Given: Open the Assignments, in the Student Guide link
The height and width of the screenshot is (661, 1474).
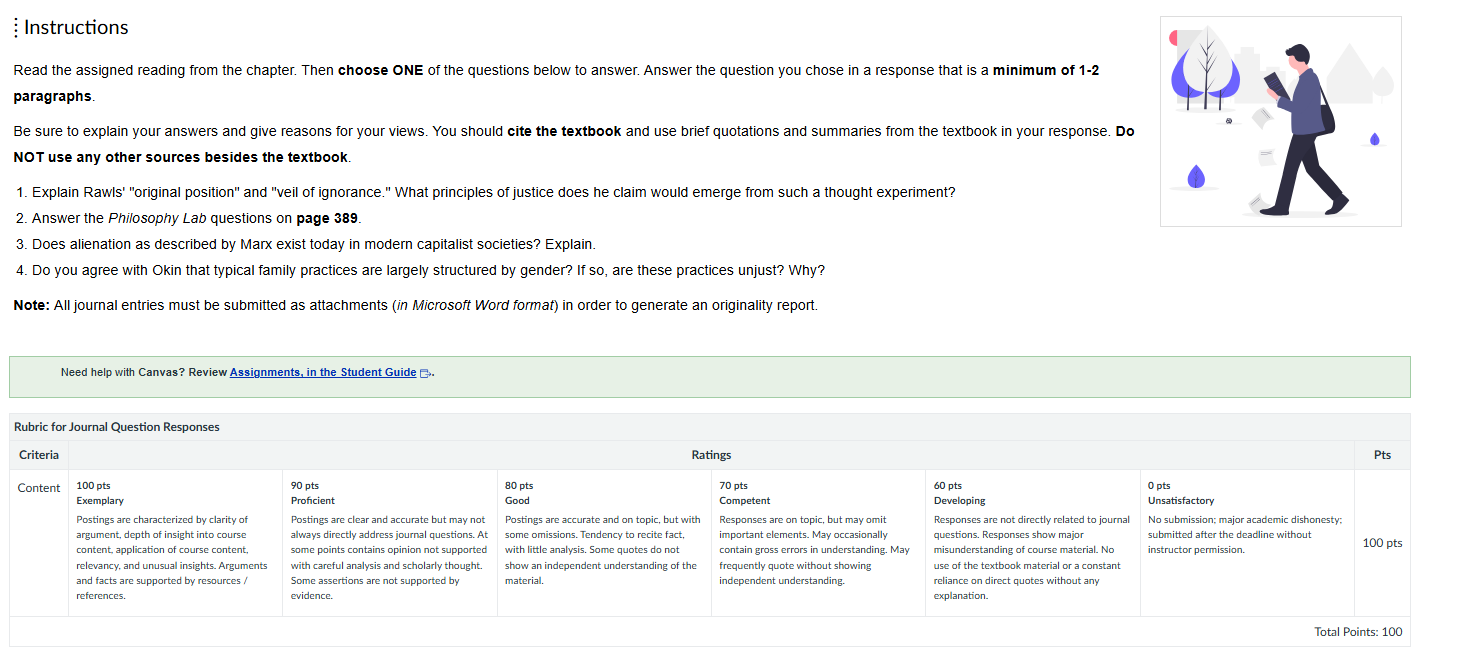Looking at the screenshot, I should pyautogui.click(x=323, y=372).
